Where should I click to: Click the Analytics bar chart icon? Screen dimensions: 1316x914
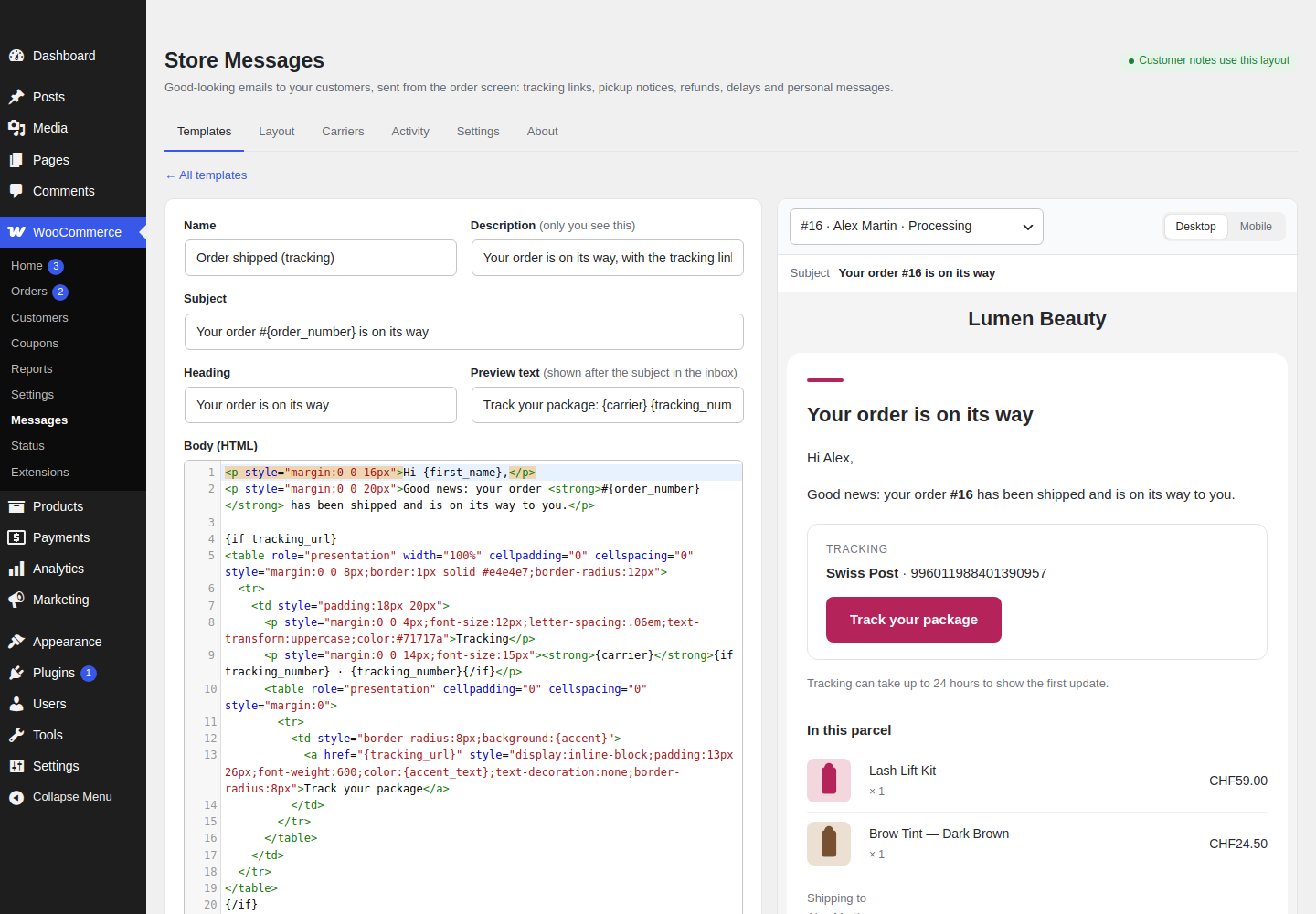pos(16,569)
